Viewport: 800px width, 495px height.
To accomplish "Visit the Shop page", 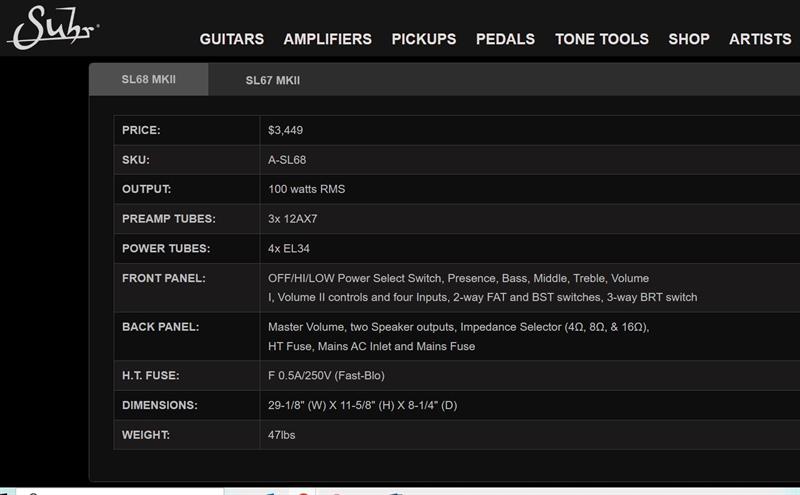I will tap(689, 39).
